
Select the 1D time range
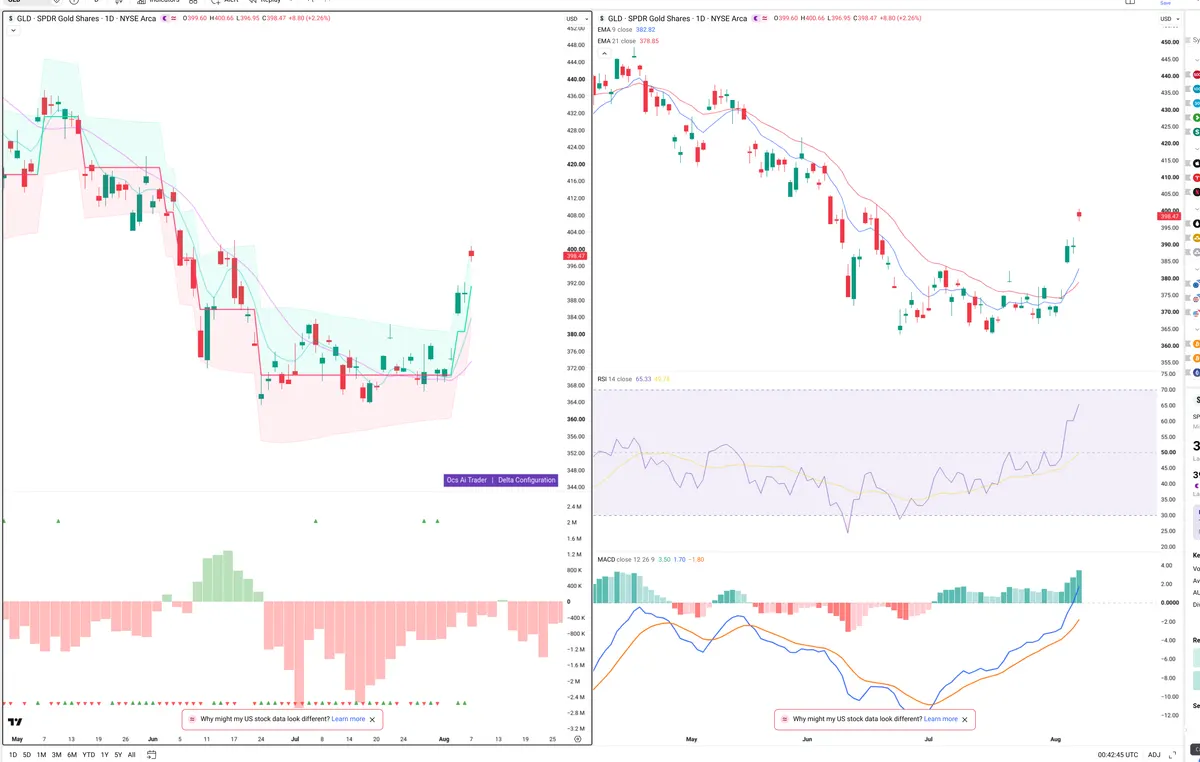click(13, 754)
